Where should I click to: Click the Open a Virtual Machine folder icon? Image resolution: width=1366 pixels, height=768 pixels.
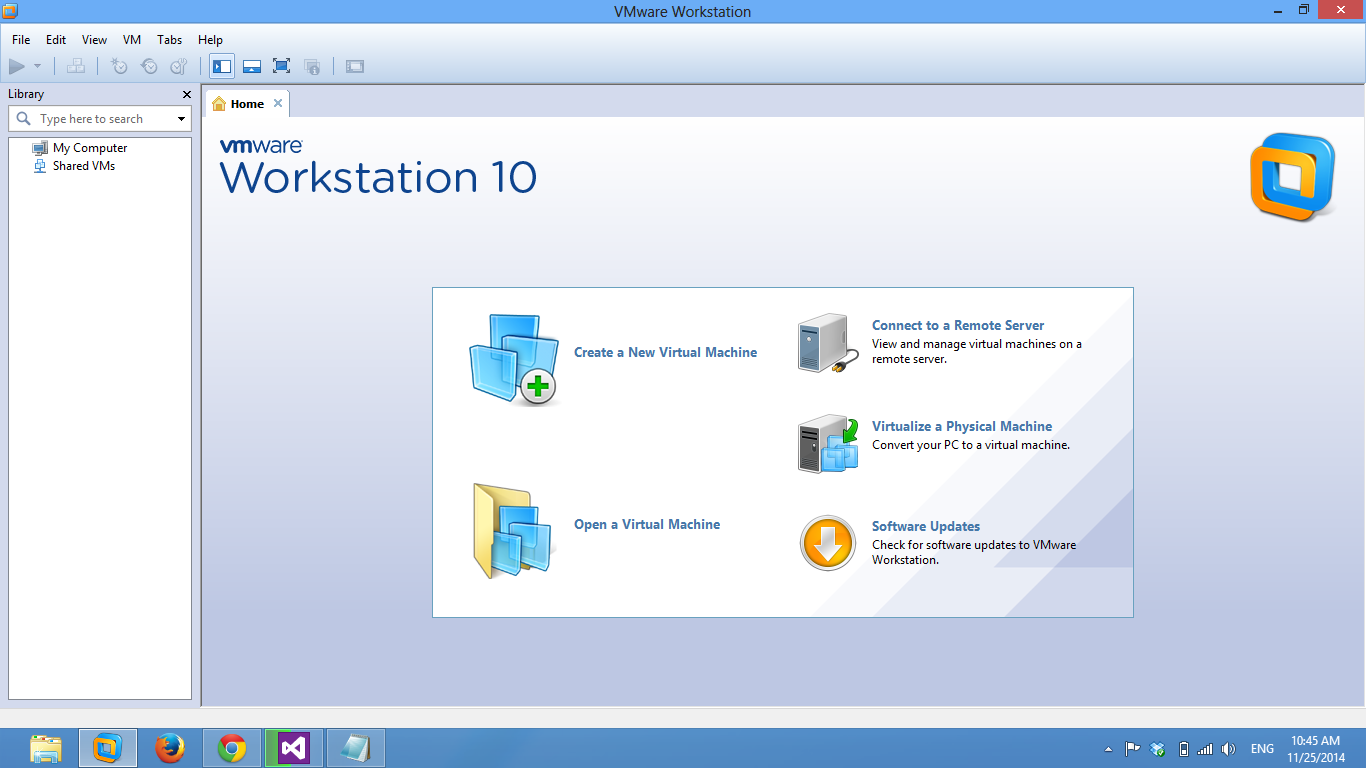click(510, 527)
